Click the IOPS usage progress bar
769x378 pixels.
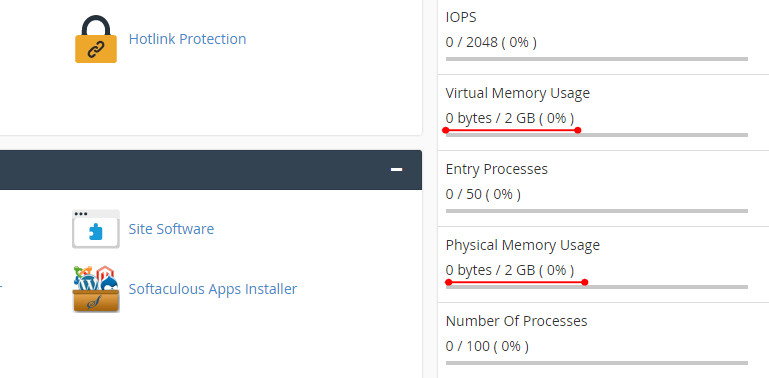(597, 59)
